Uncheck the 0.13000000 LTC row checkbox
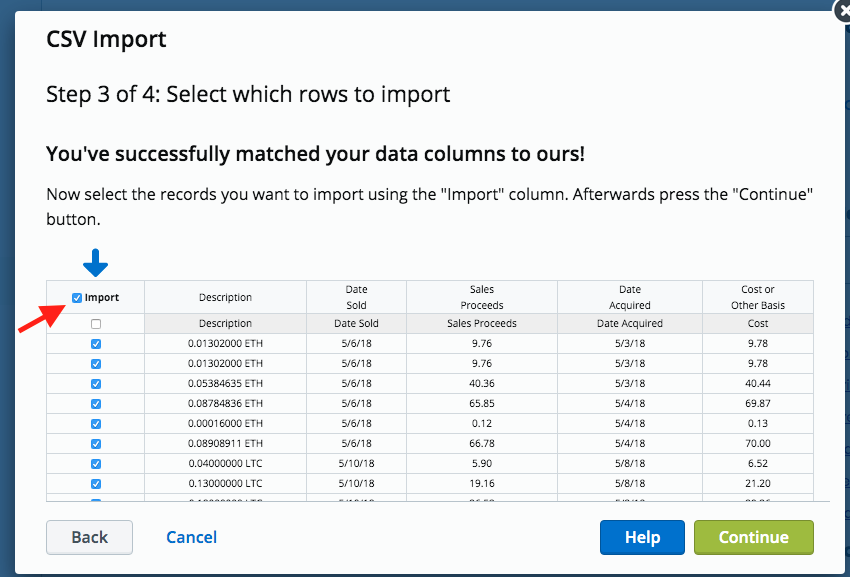This screenshot has width=850, height=577. 96,484
